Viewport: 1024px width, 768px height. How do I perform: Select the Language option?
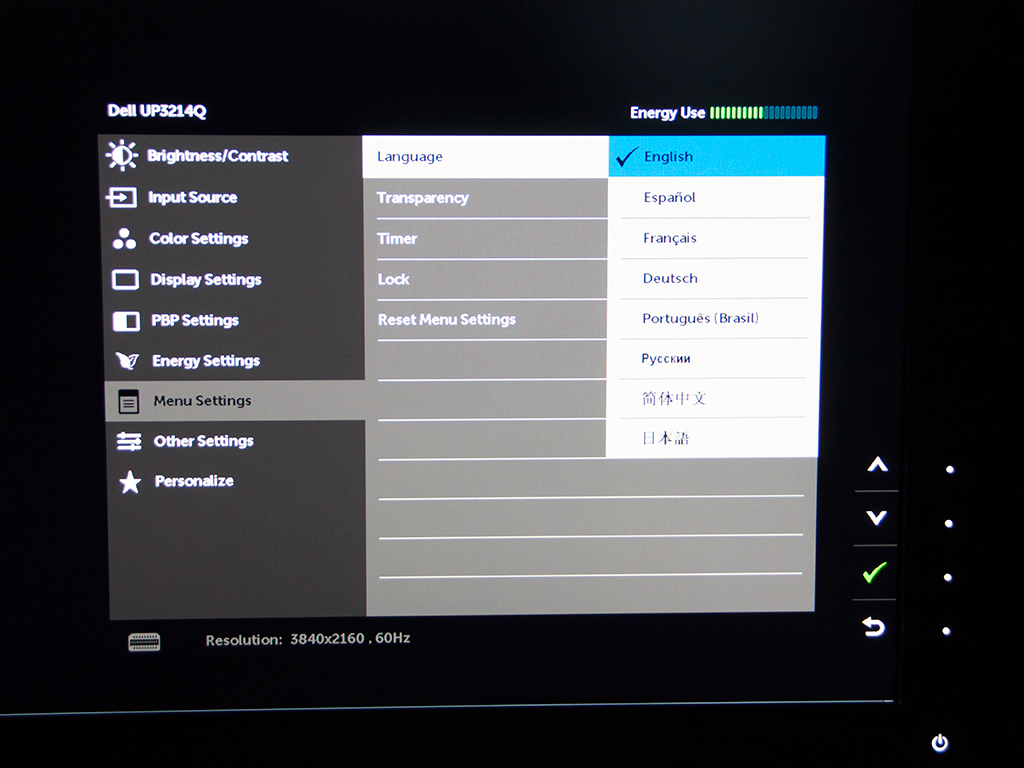tap(485, 157)
